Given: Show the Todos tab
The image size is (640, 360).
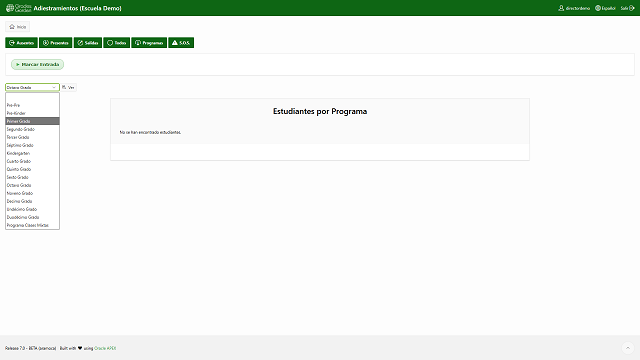Looking at the screenshot, I should pos(117,43).
